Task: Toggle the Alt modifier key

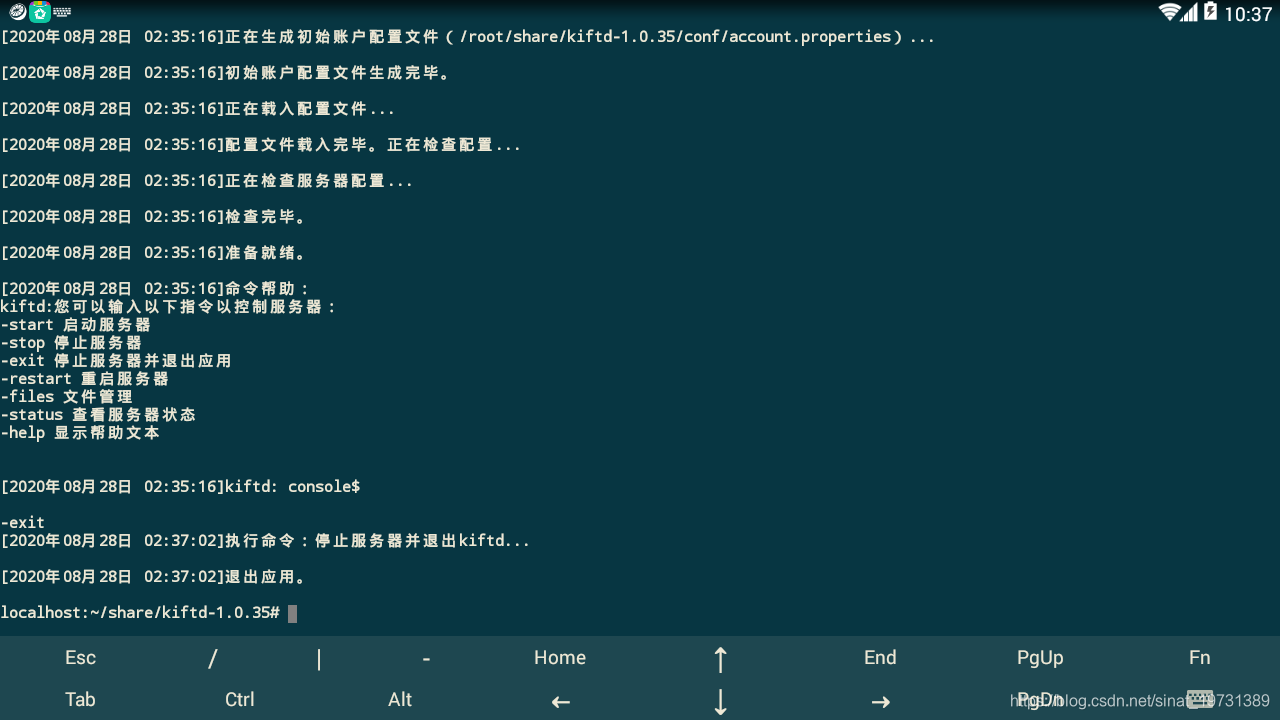Action: [400, 699]
